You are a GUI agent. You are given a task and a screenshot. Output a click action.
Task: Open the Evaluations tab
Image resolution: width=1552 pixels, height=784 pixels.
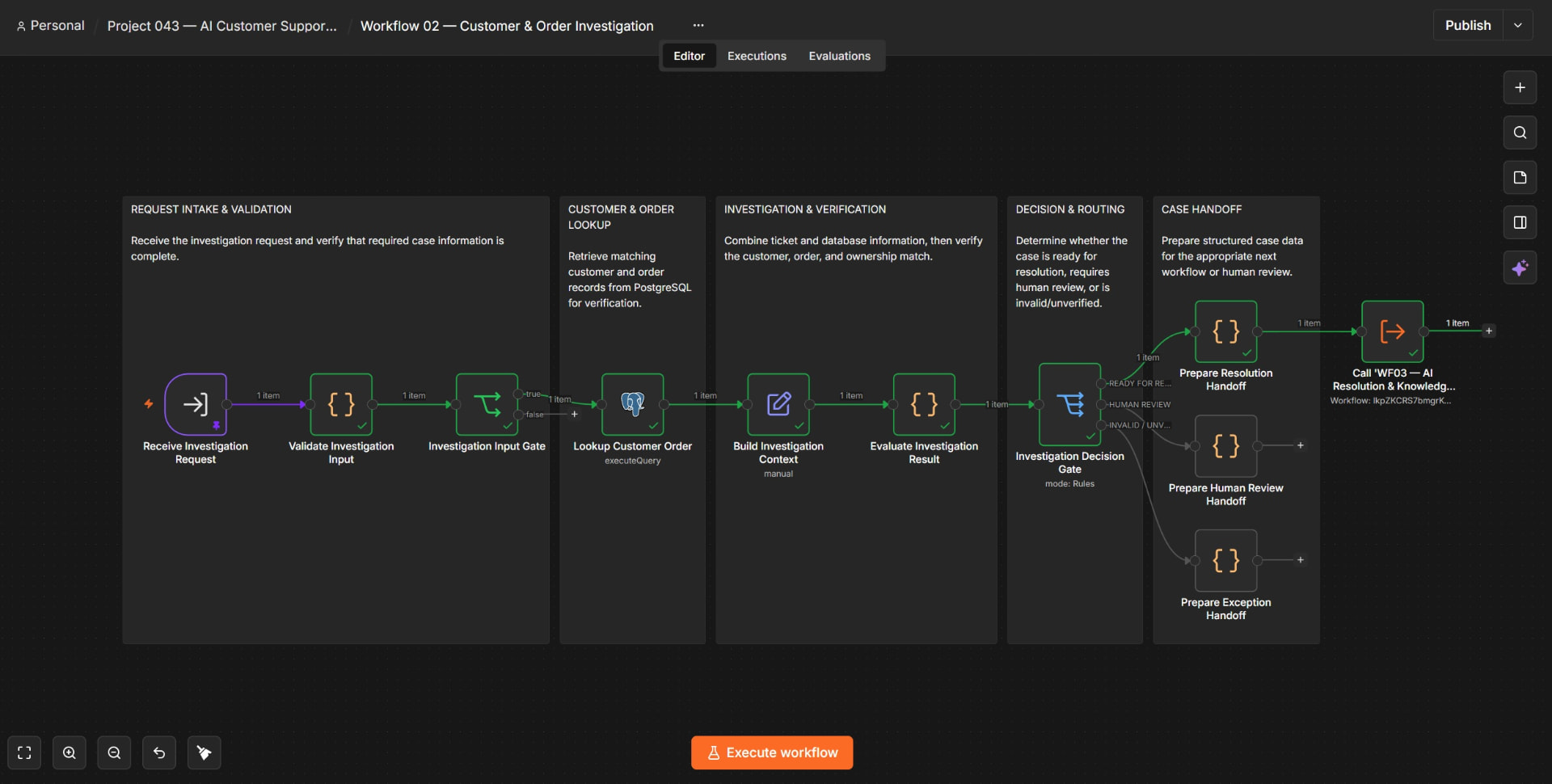click(x=839, y=56)
